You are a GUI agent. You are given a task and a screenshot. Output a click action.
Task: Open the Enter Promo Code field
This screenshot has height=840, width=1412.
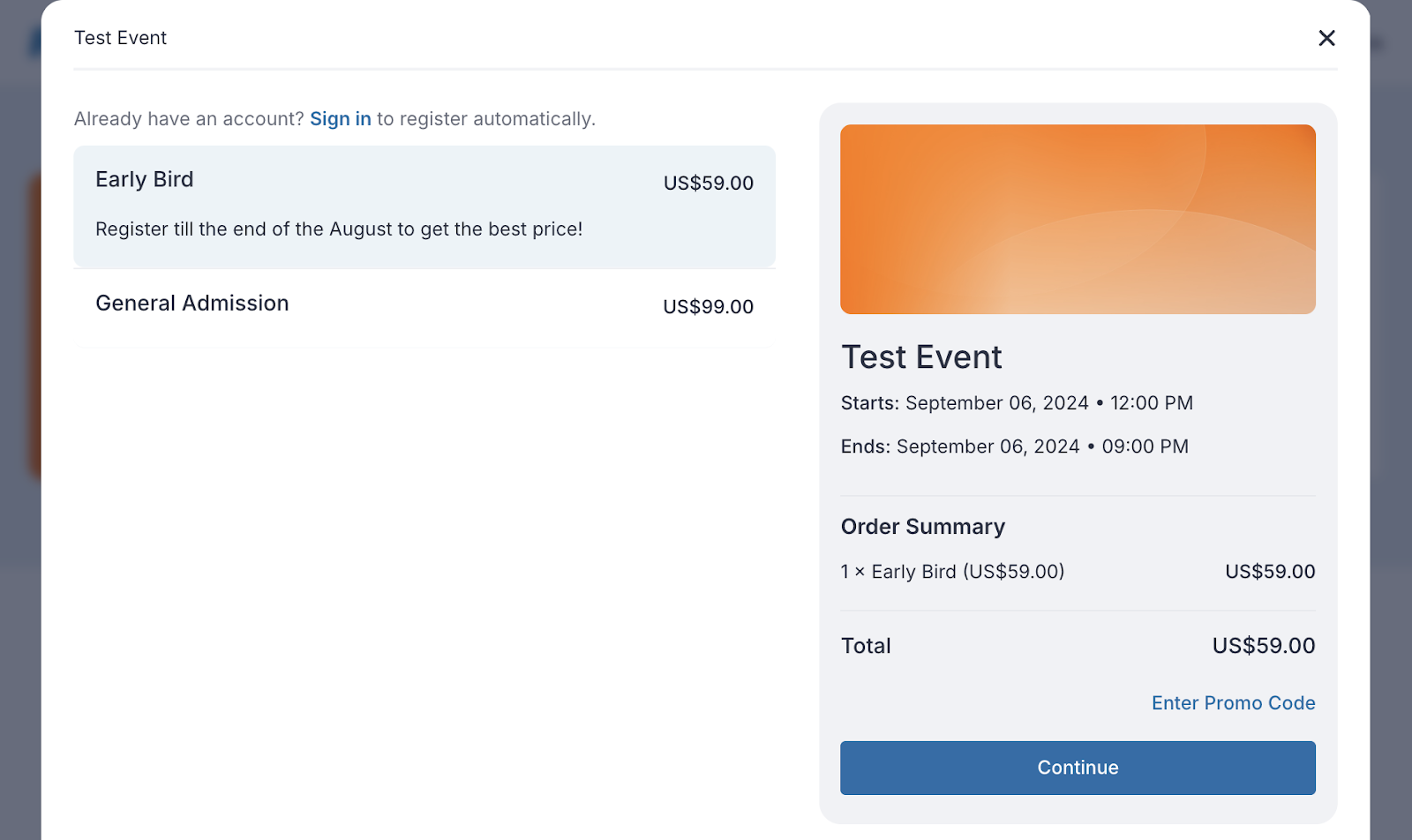[x=1233, y=702]
